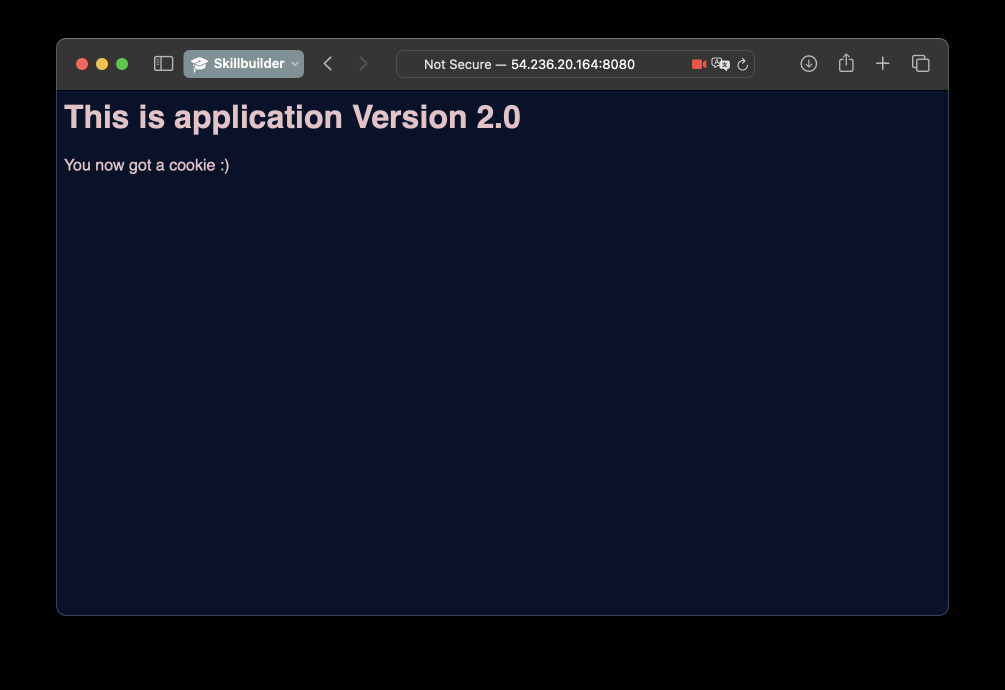The height and width of the screenshot is (690, 1005).
Task: Show the tab overview grid
Action: click(920, 63)
